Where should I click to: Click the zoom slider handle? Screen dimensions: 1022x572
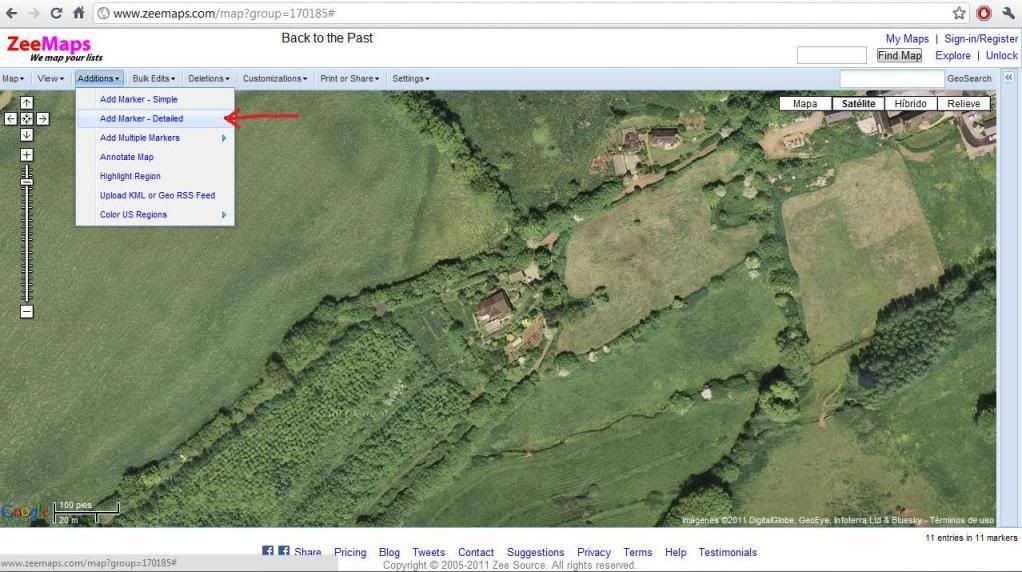tap(27, 181)
